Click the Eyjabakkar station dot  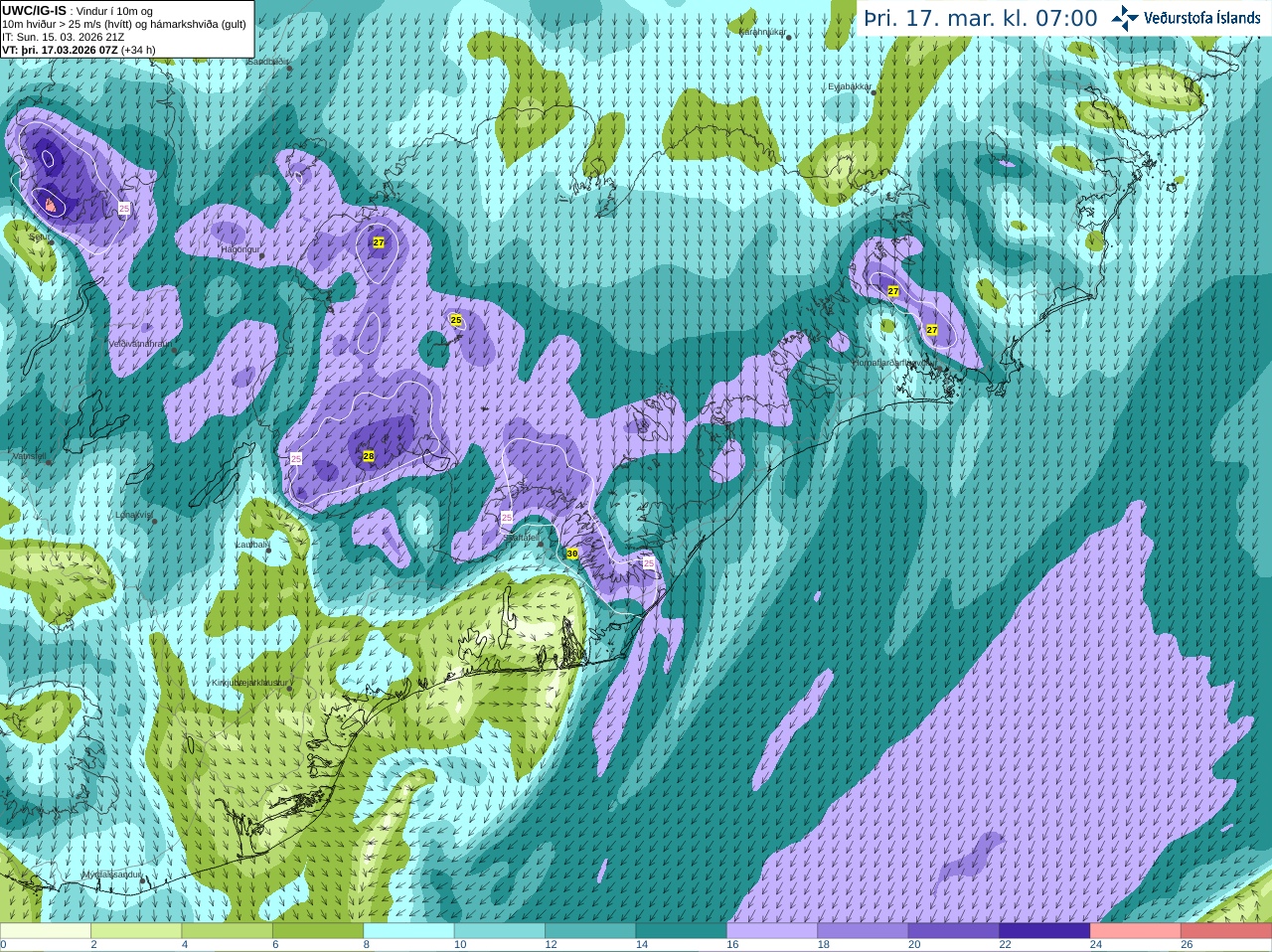[x=874, y=92]
